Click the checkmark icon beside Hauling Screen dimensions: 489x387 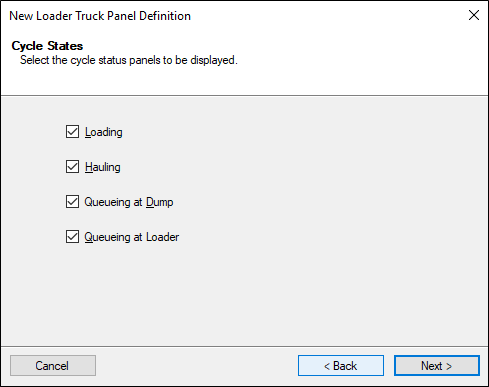click(72, 167)
